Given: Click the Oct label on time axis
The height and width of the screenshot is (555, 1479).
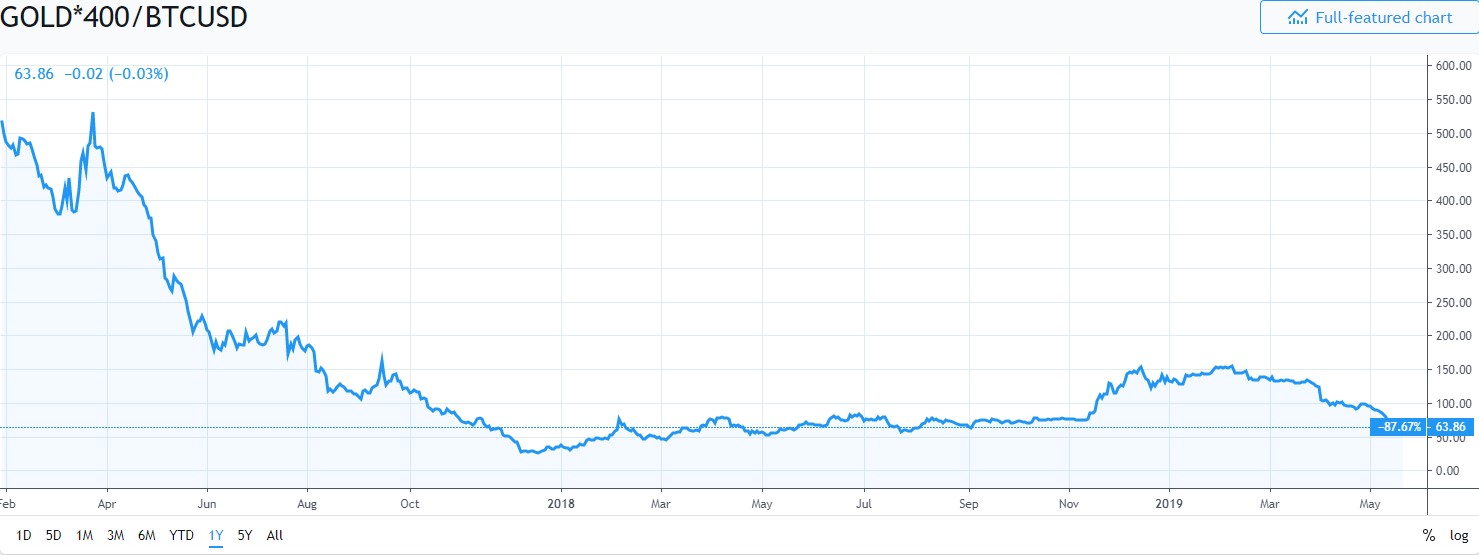Looking at the screenshot, I should click(x=409, y=505).
